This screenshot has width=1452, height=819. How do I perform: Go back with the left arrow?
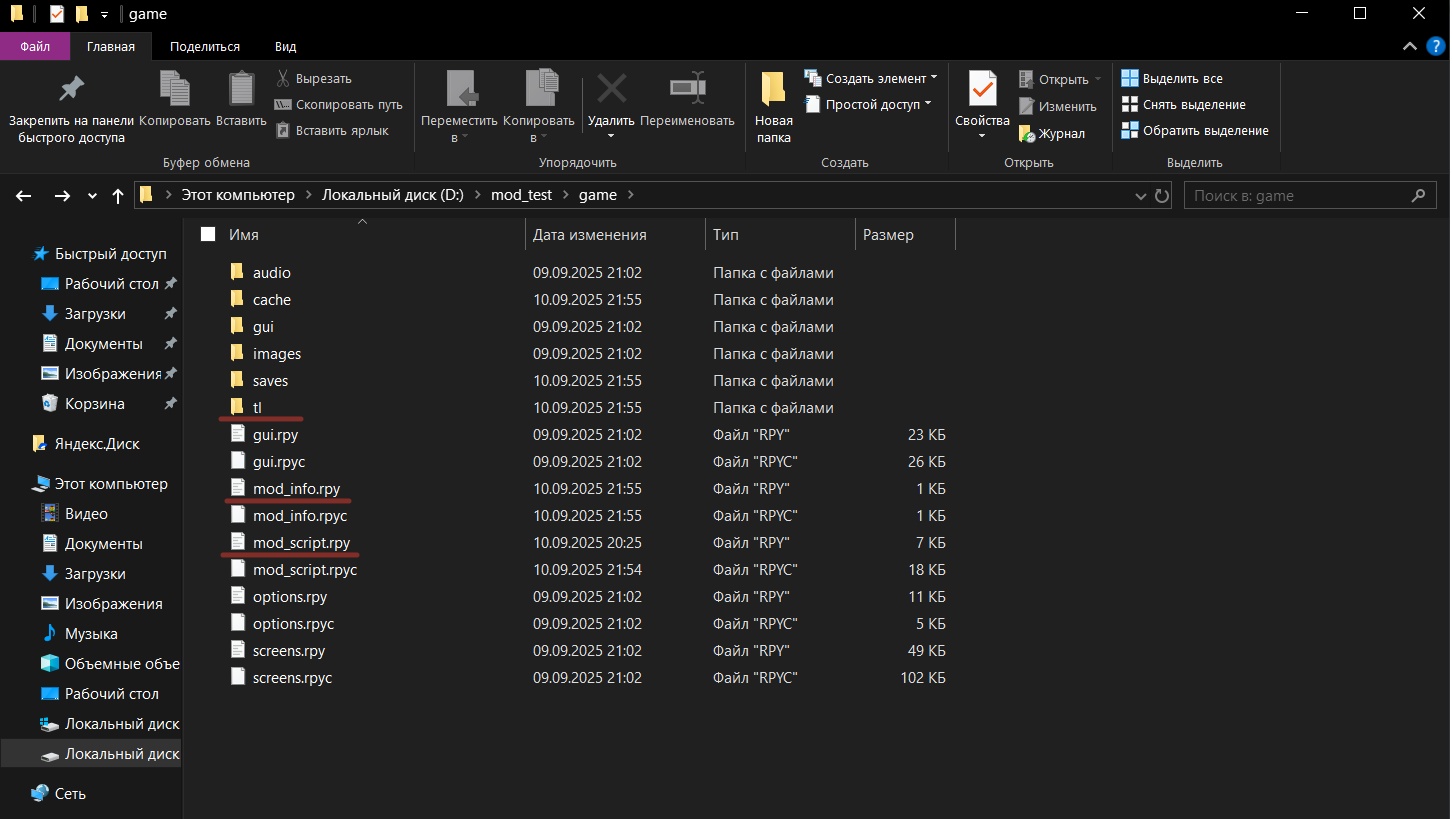coord(24,196)
